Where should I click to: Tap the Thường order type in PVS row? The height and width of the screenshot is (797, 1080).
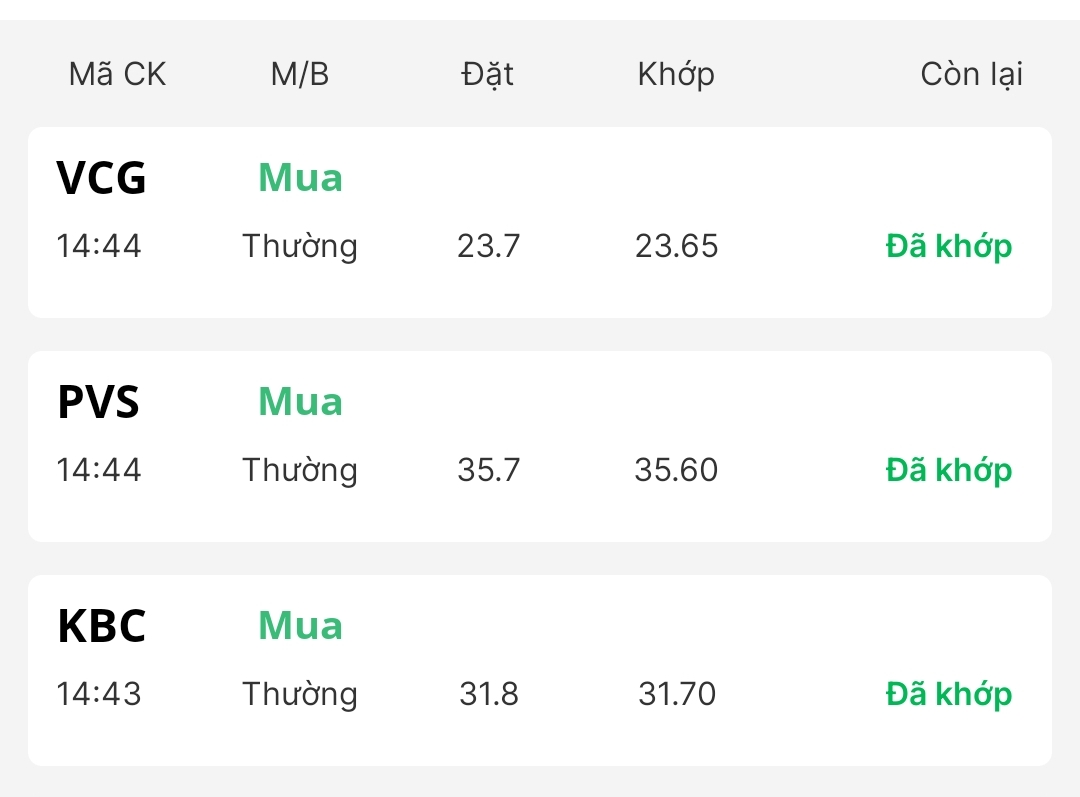tap(300, 470)
